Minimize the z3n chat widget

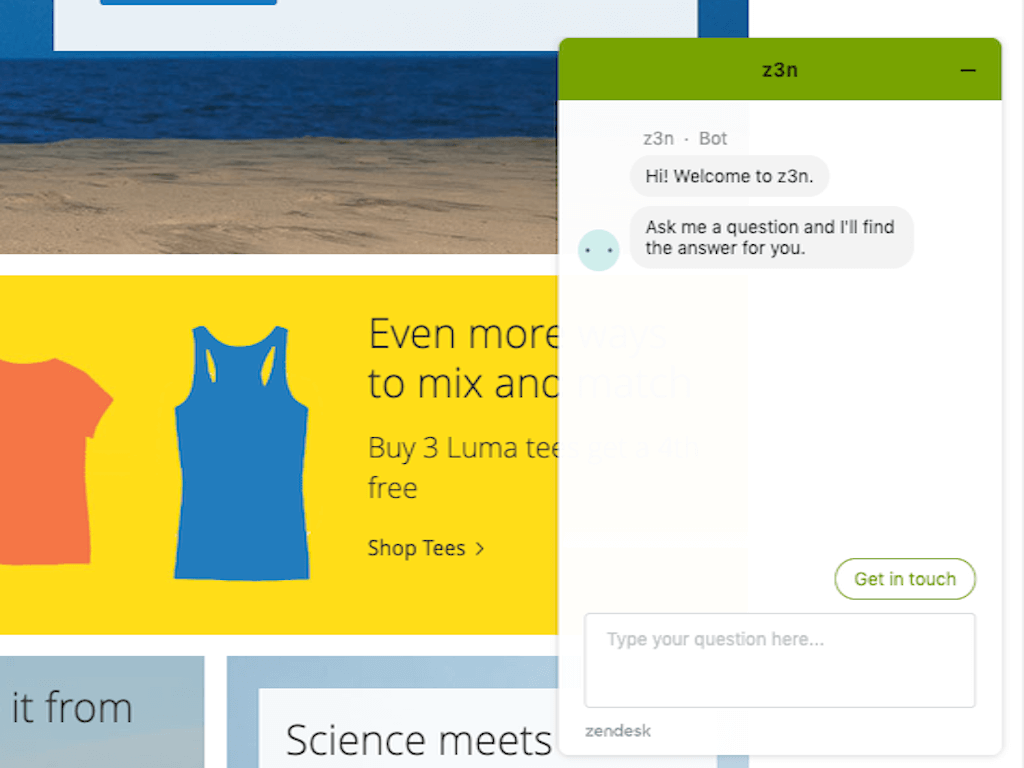coord(968,70)
